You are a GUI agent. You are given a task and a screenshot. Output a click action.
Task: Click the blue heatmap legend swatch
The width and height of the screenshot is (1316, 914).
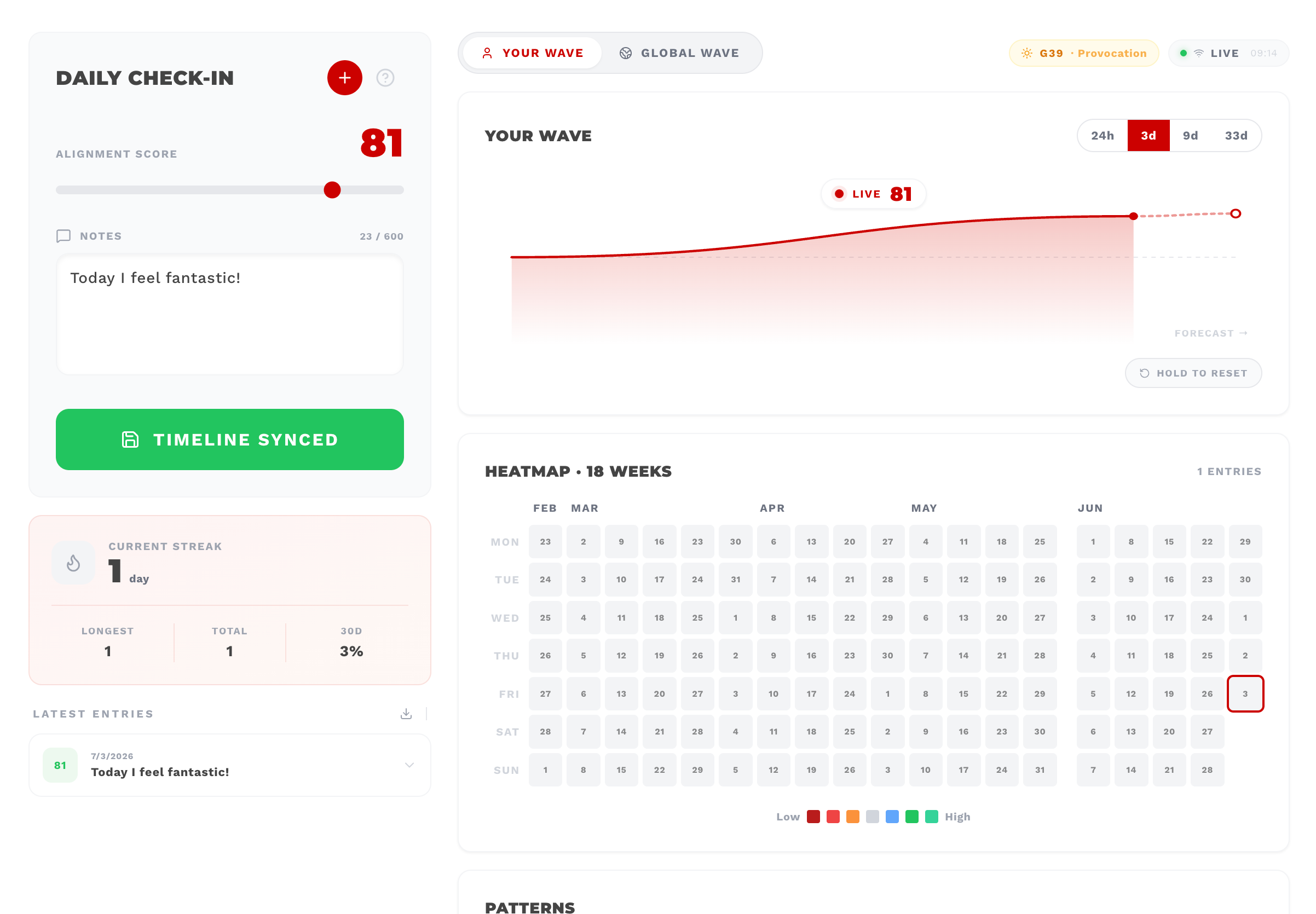tap(892, 817)
